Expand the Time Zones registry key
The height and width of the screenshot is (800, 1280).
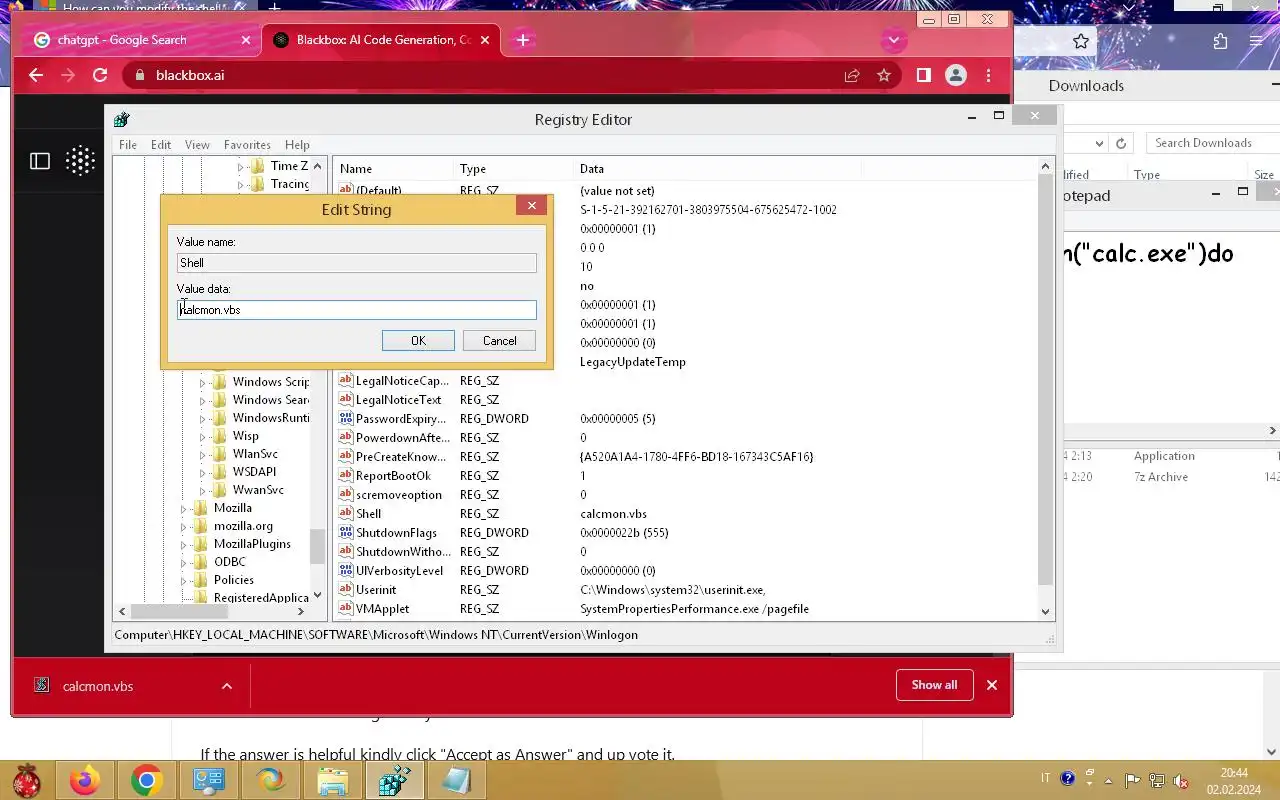[241, 167]
